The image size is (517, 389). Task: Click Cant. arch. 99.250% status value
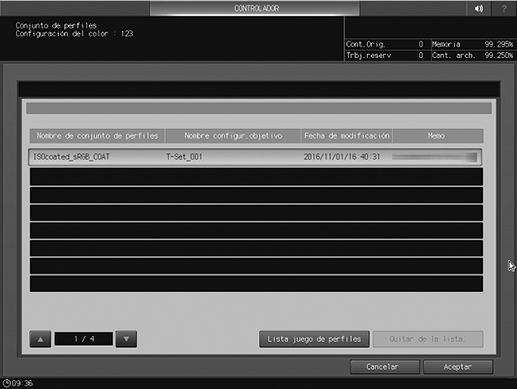[472, 56]
